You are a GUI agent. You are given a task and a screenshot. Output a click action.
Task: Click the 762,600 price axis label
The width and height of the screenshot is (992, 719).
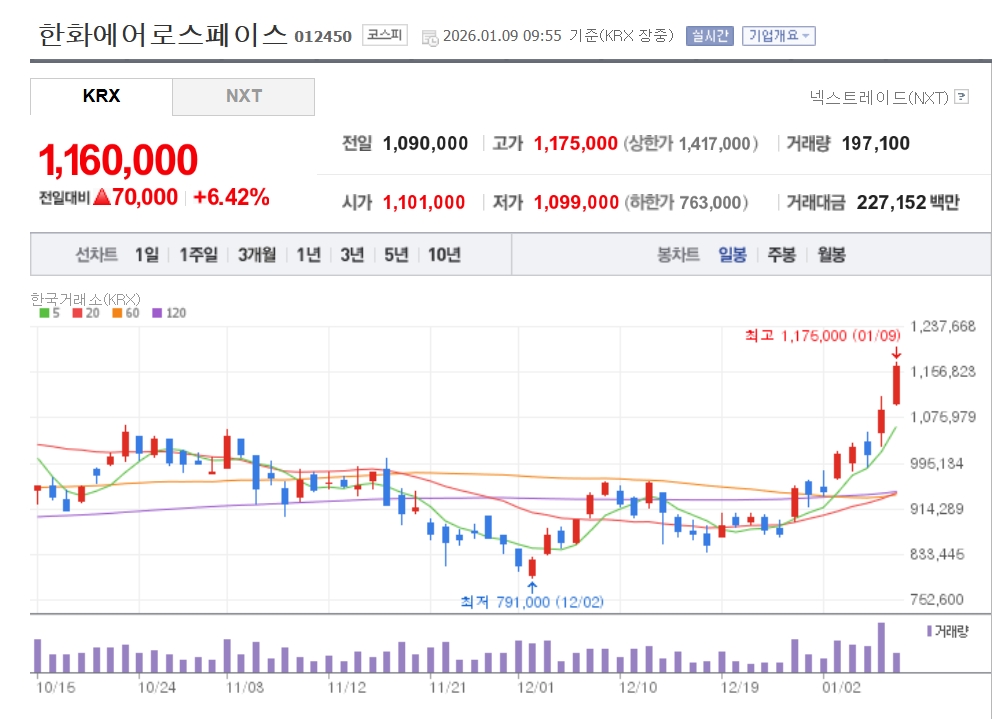pos(937,599)
